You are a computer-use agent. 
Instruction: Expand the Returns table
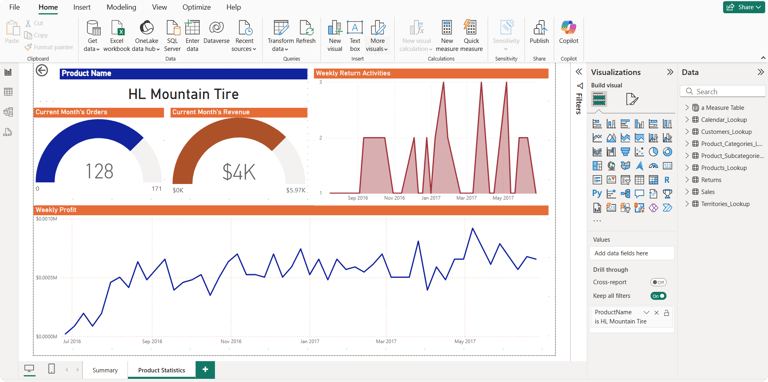point(687,180)
